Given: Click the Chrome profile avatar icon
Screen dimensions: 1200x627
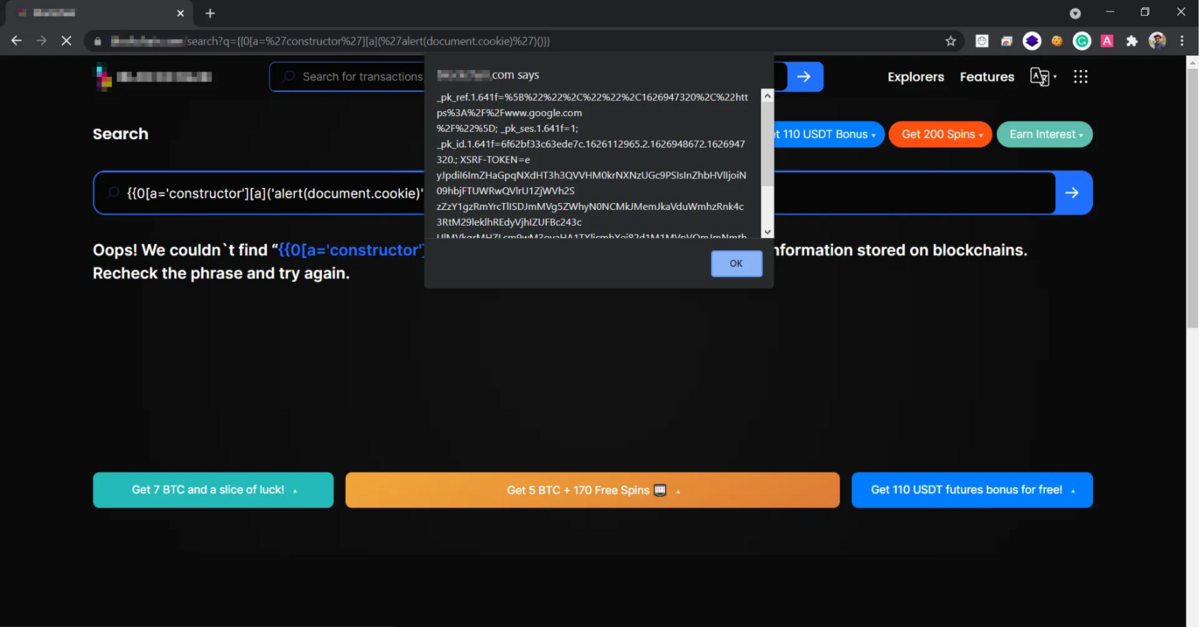Looking at the screenshot, I should tap(1157, 41).
